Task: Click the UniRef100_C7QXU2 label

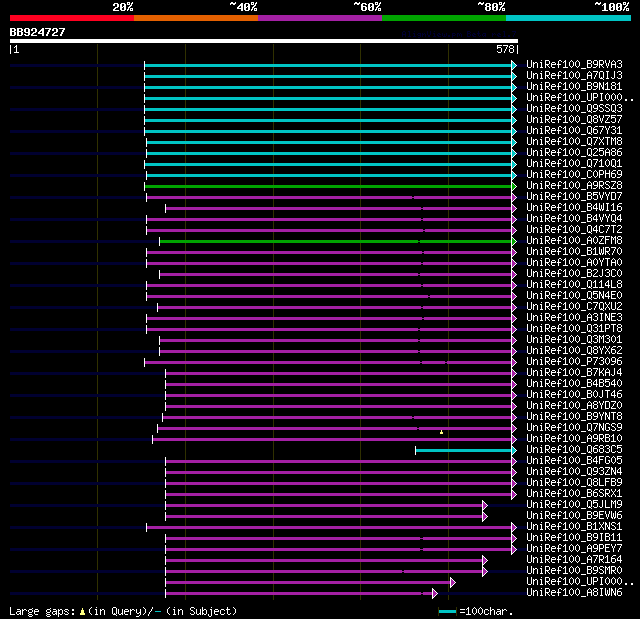Action: coord(574,307)
